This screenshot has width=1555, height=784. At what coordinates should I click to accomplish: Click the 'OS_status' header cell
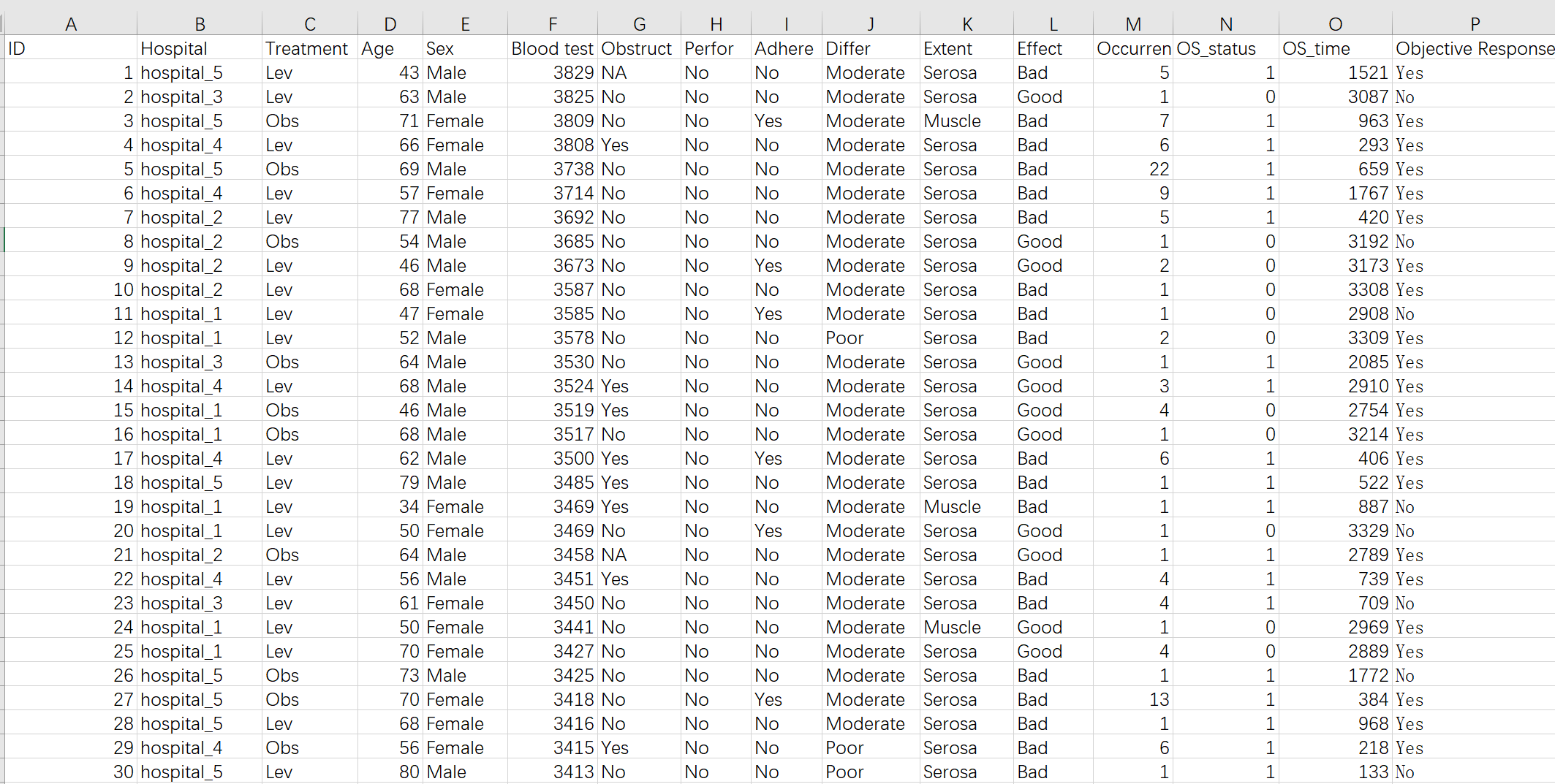[x=1226, y=48]
